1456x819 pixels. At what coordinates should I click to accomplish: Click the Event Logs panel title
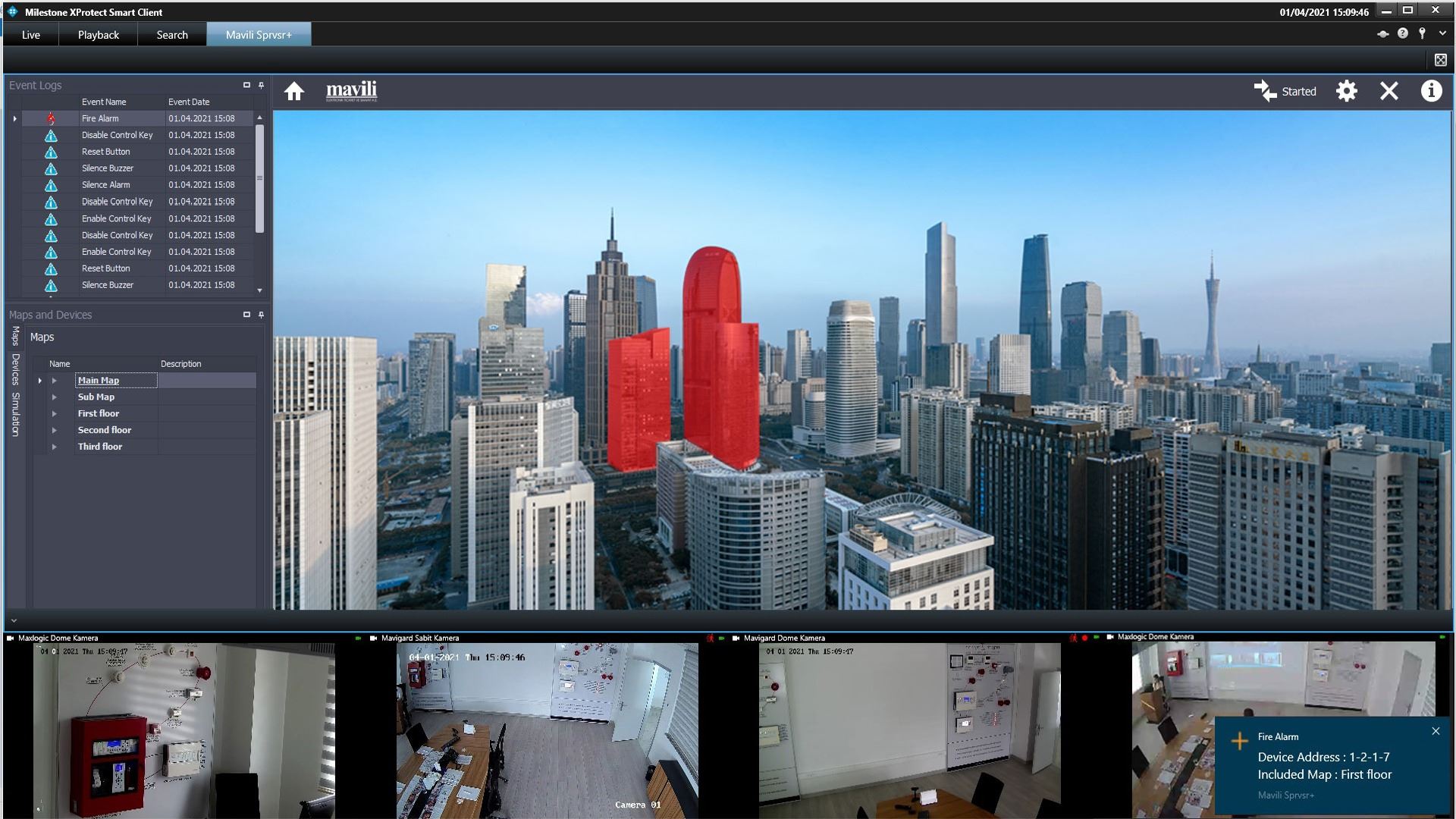36,85
